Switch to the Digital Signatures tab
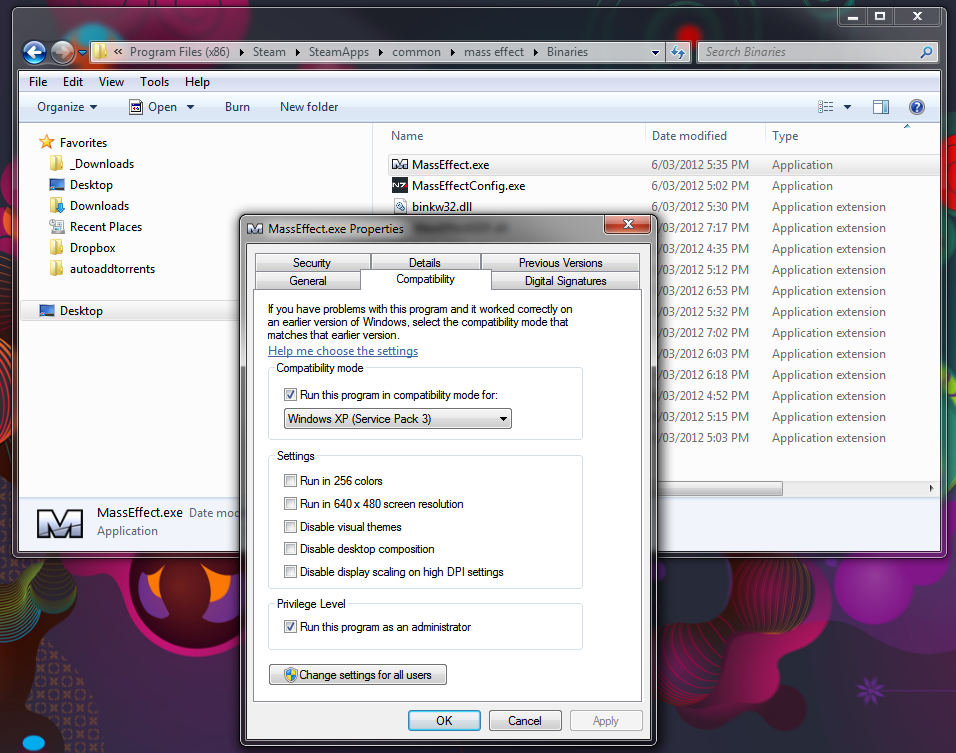Screen dimensions: 956x753 pos(565,281)
